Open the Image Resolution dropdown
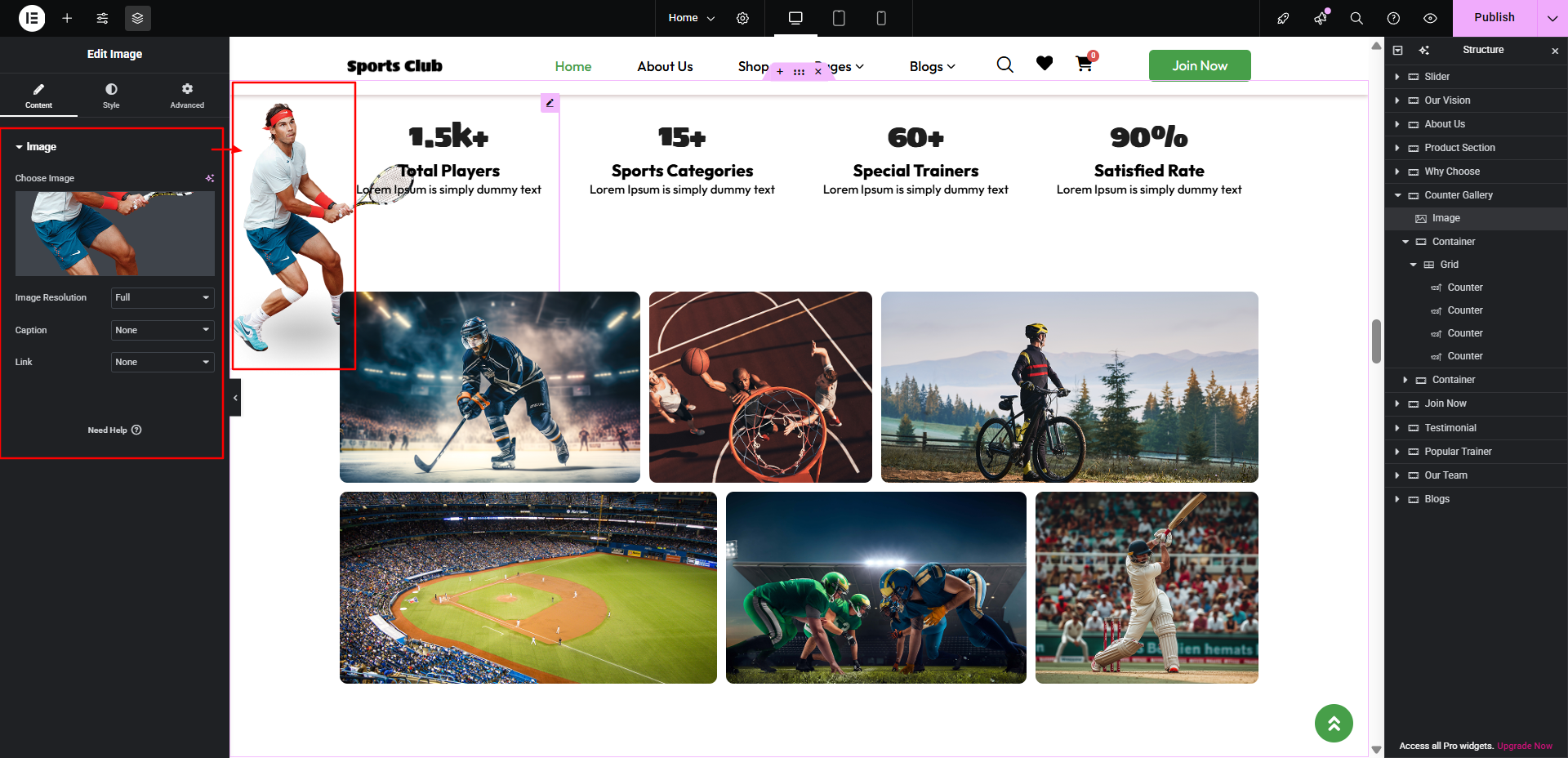Image resolution: width=1568 pixels, height=758 pixels. click(163, 297)
